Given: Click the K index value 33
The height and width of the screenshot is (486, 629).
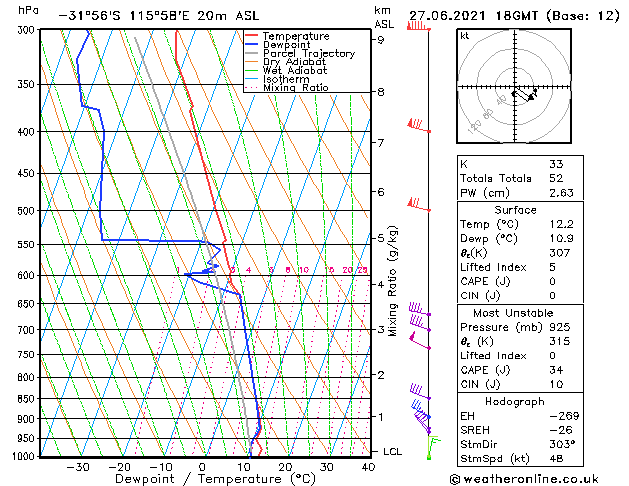Looking at the screenshot, I should coord(556,164).
